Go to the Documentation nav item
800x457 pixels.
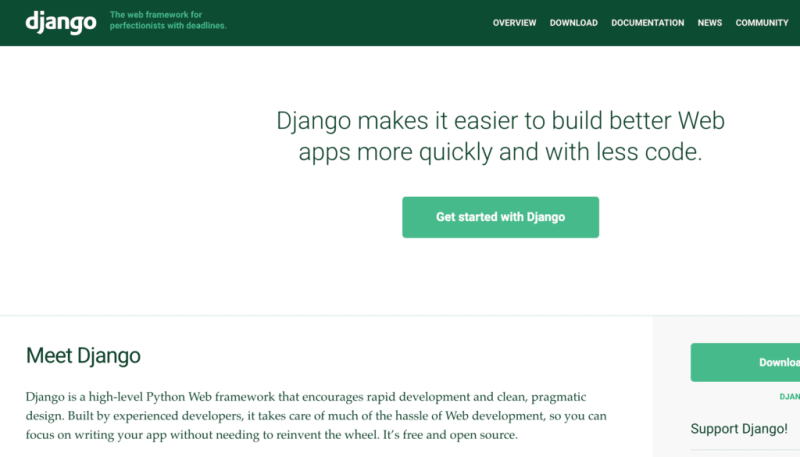tap(647, 23)
